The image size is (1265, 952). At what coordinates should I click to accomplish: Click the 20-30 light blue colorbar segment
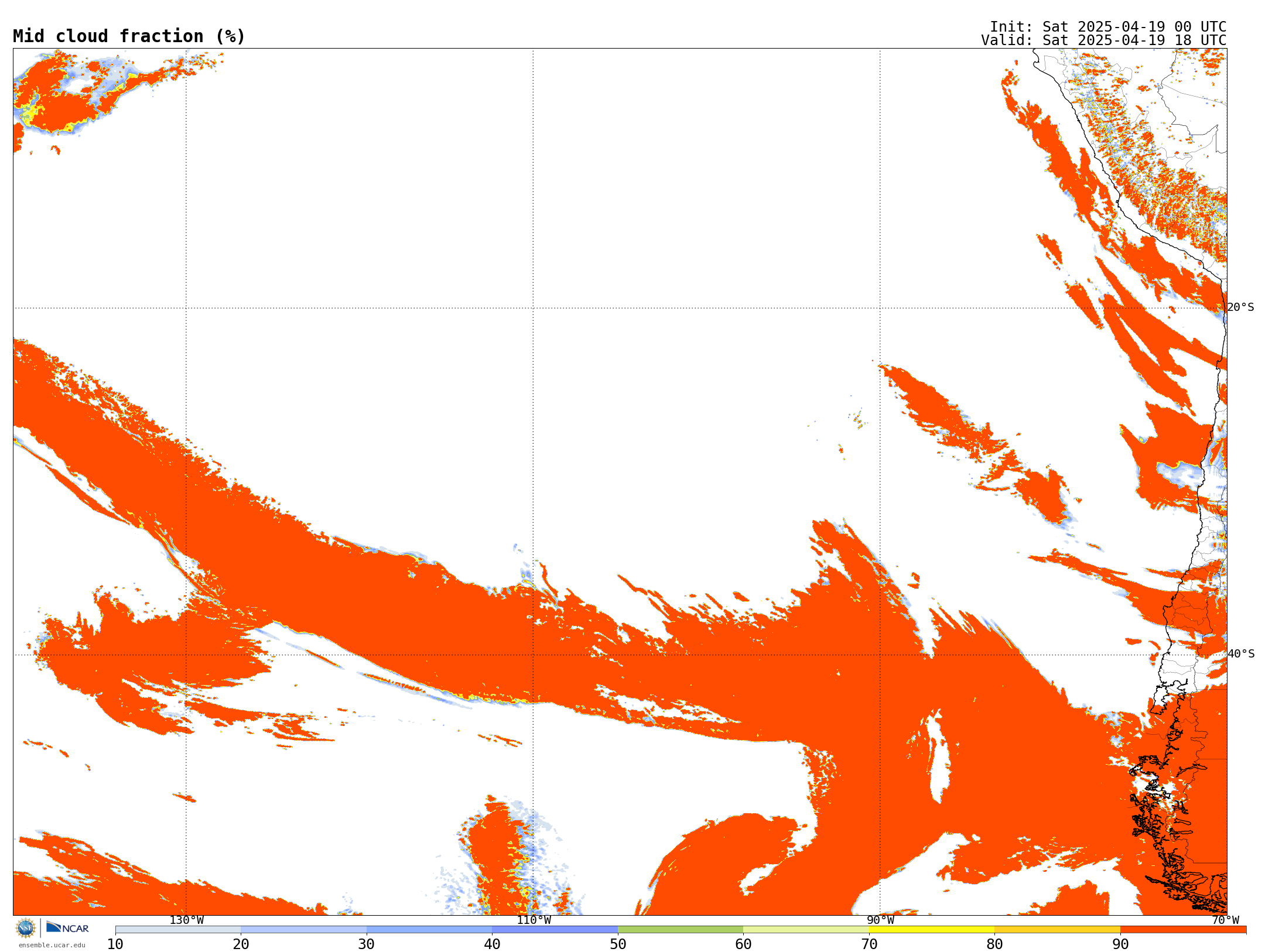tap(303, 930)
